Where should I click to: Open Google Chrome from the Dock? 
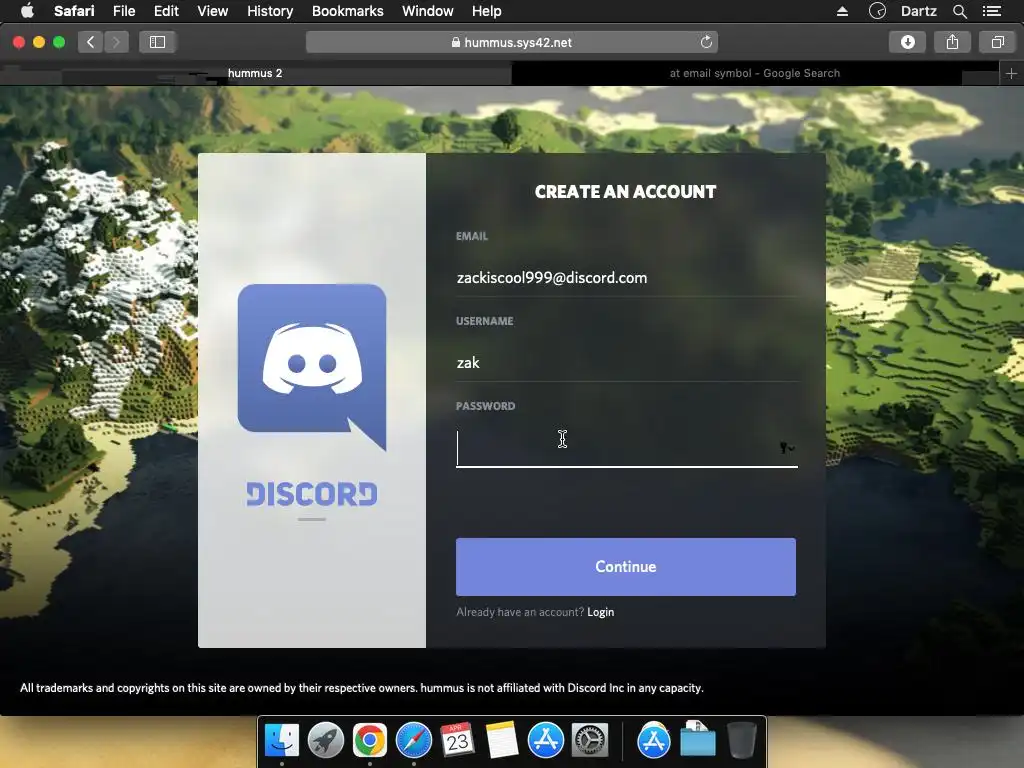(x=370, y=741)
